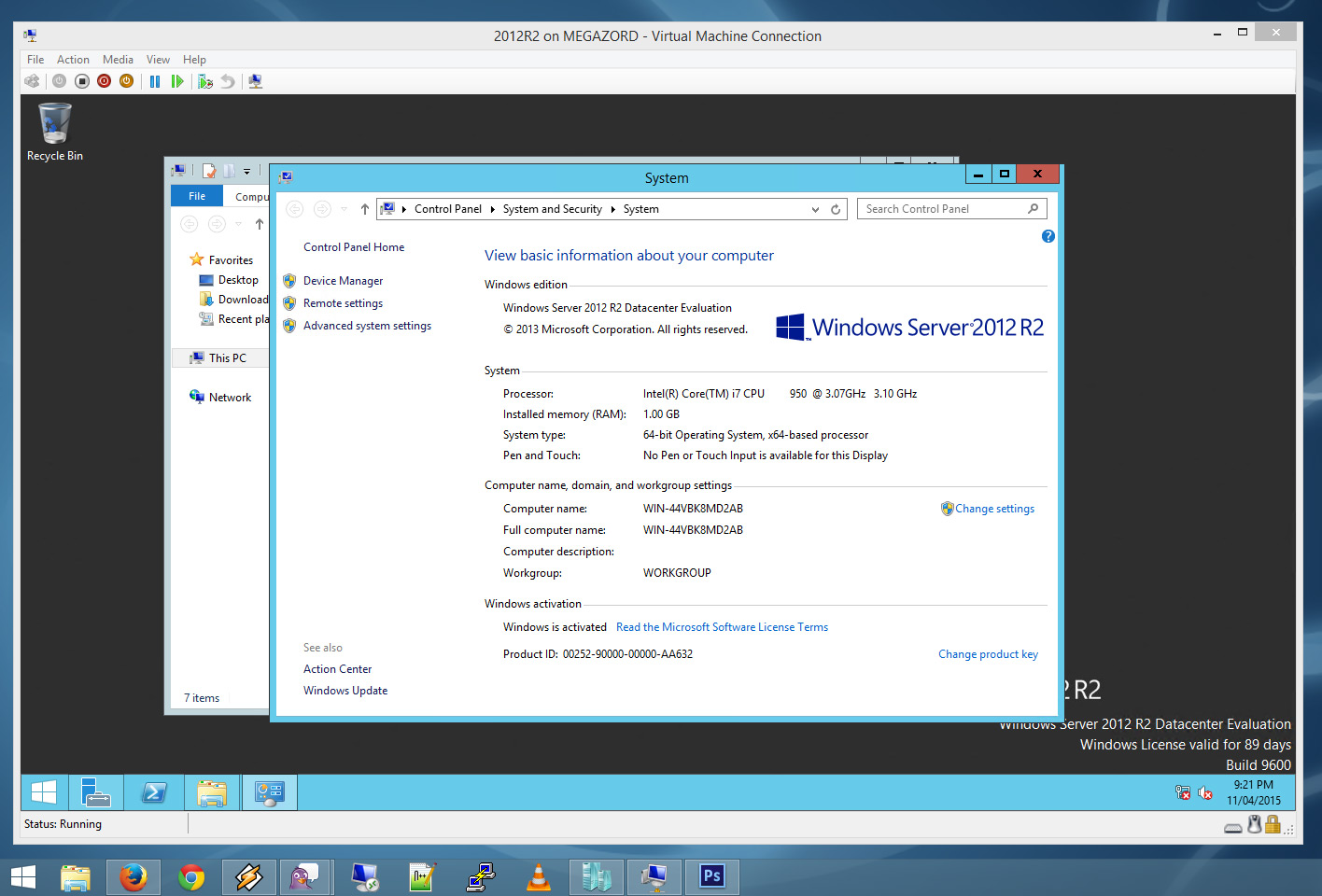Expand arrow after Control Panel breadcrumb

492,209
